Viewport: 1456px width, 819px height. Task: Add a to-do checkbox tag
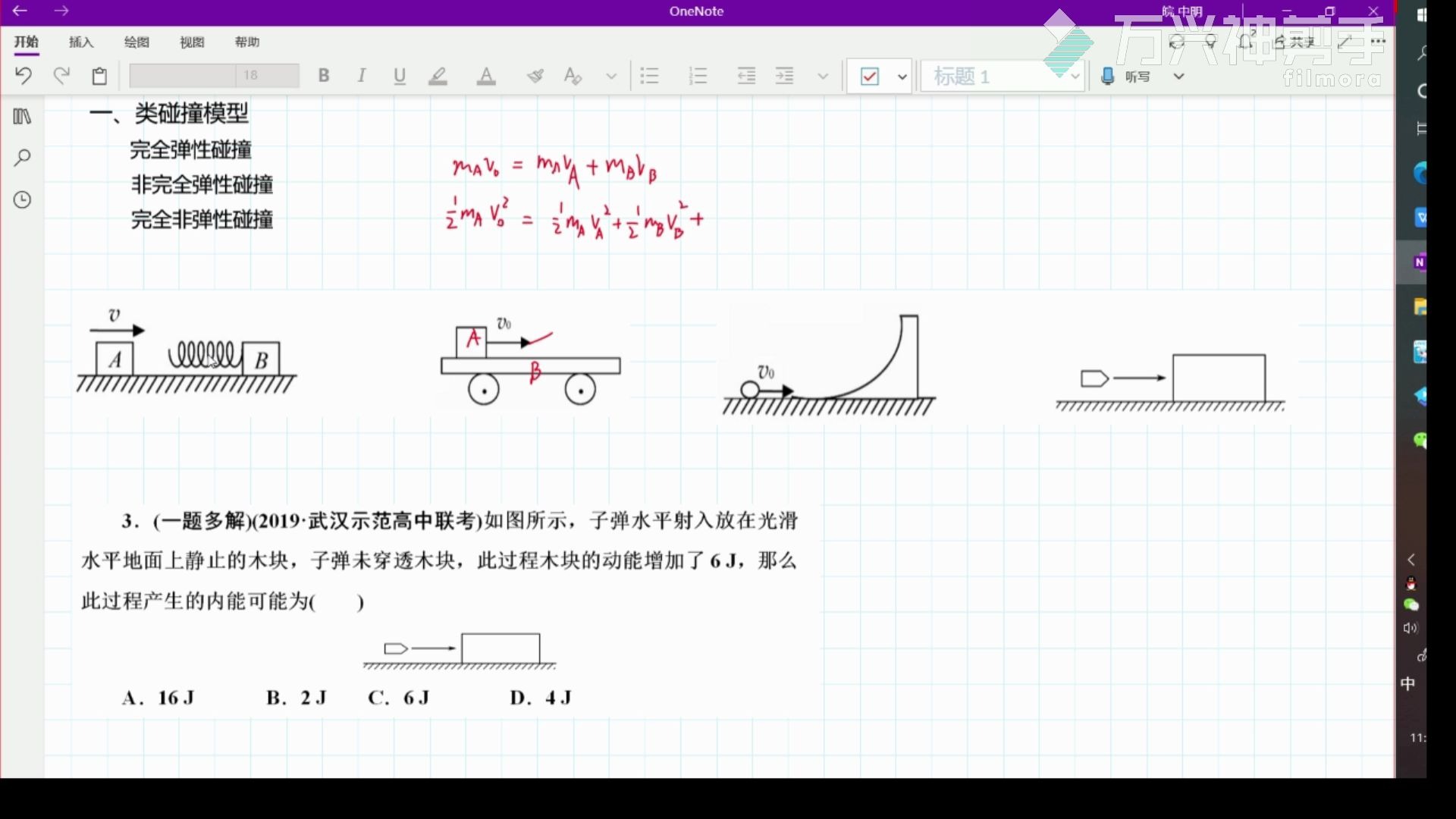tap(870, 77)
